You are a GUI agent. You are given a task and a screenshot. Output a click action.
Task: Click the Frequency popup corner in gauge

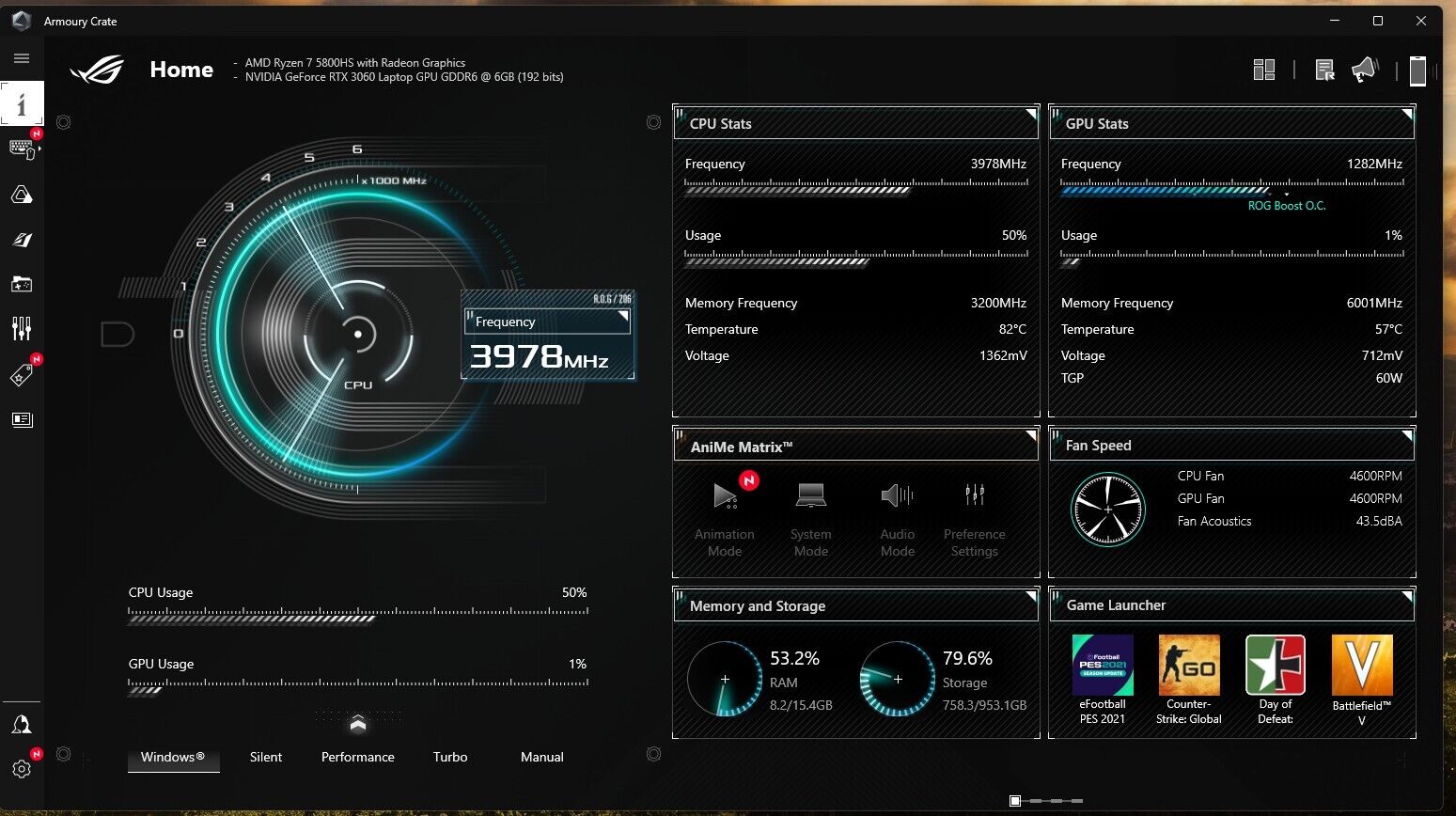click(x=622, y=317)
